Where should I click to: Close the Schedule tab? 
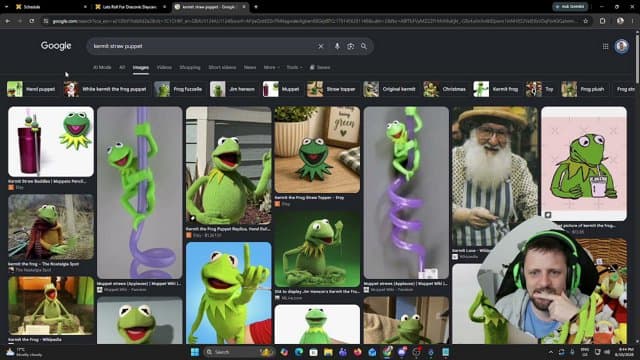(x=85, y=7)
